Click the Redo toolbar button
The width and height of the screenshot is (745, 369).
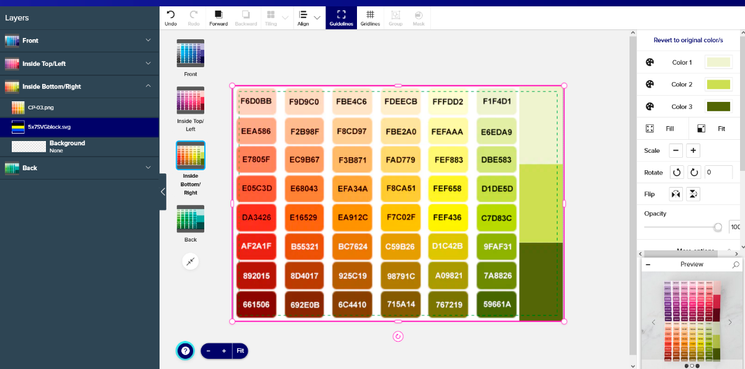coord(194,18)
